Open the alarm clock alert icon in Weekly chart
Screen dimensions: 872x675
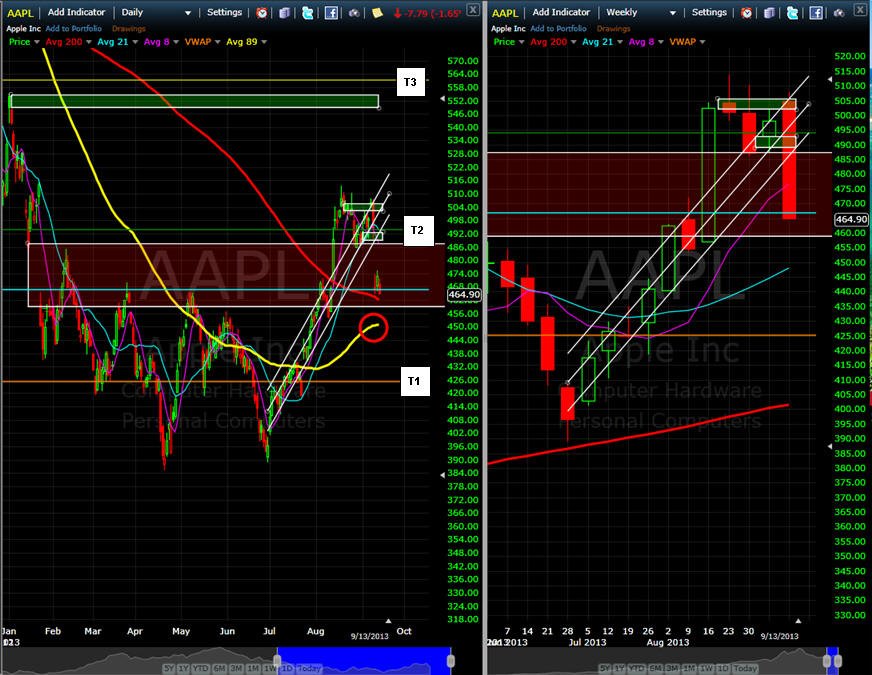click(x=747, y=12)
